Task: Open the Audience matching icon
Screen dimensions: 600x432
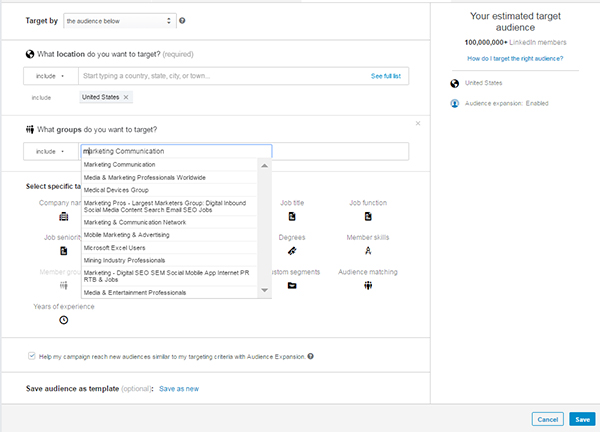Action: [x=368, y=285]
